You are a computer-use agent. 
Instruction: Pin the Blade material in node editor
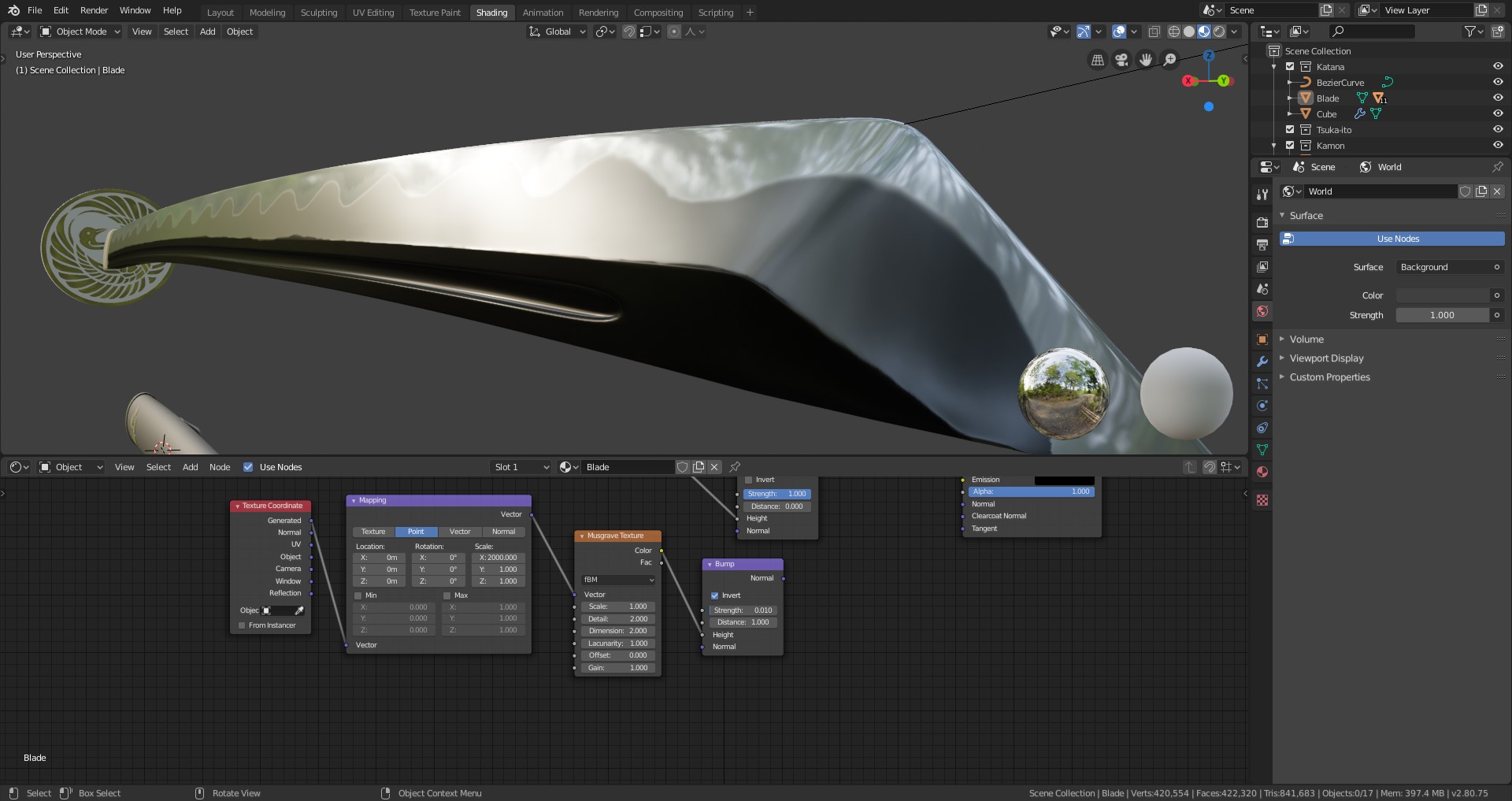735,467
